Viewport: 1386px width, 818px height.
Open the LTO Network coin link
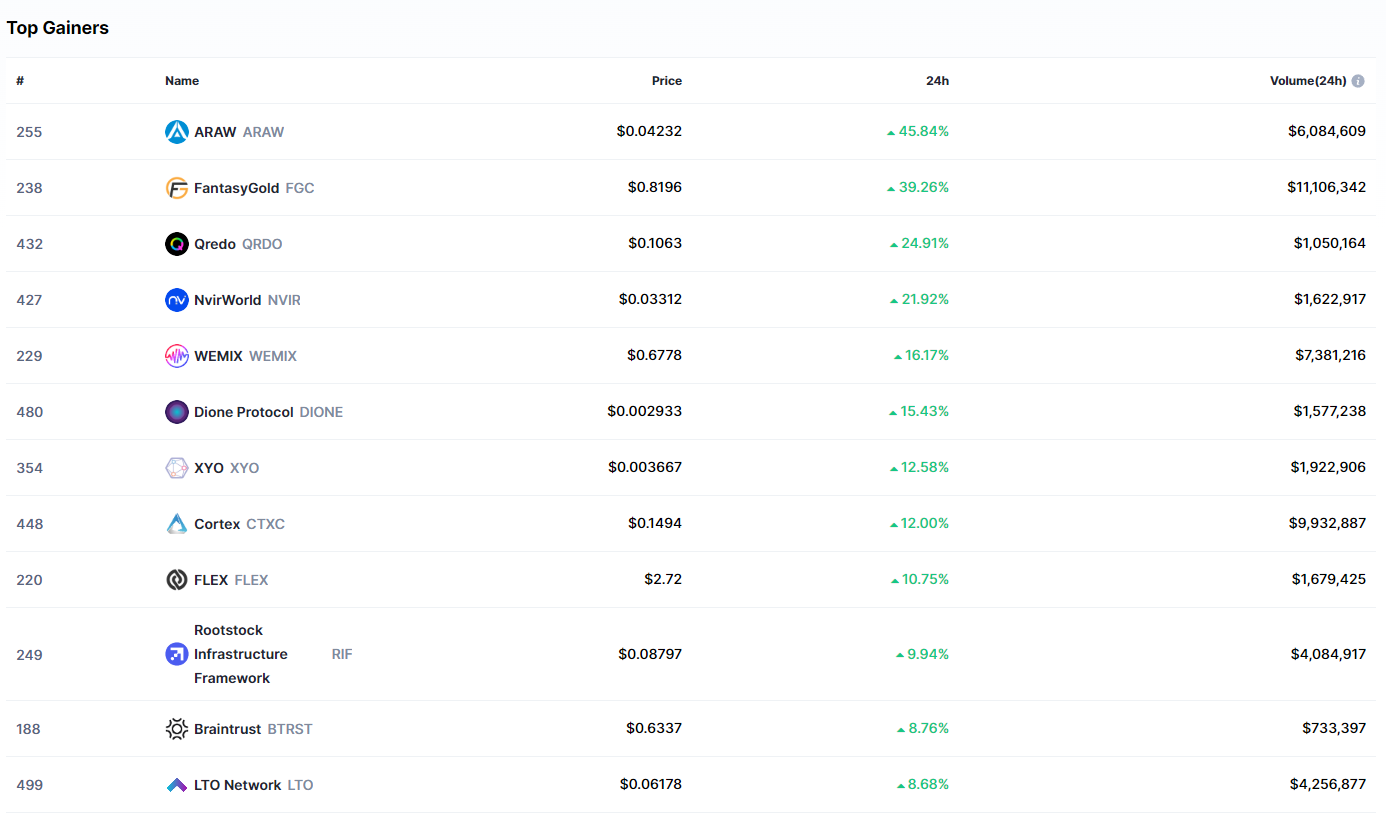237,785
